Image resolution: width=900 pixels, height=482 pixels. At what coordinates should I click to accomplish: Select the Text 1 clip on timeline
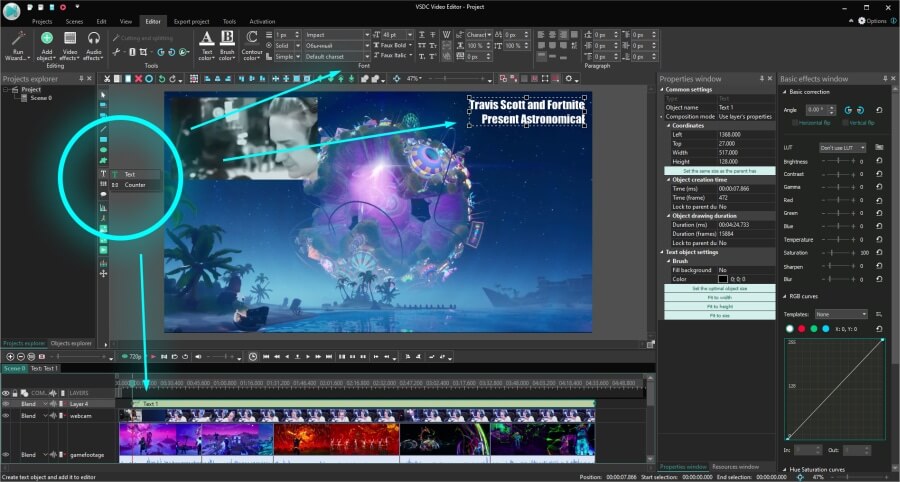pos(363,404)
